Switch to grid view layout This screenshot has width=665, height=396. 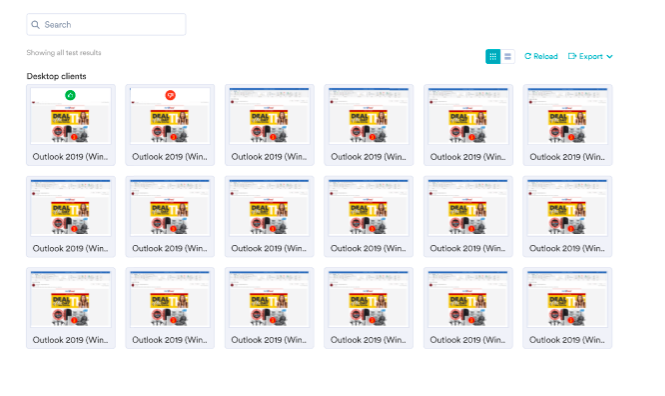click(493, 56)
